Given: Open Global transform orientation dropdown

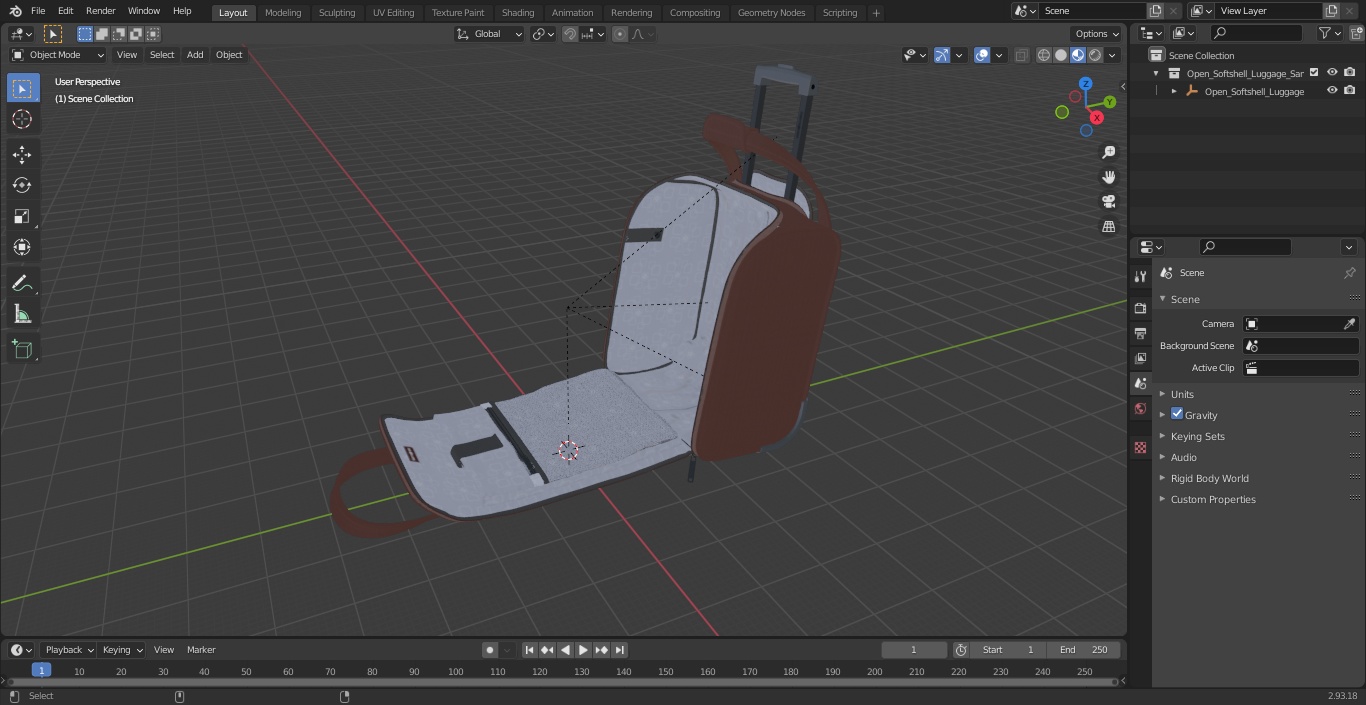Looking at the screenshot, I should (x=490, y=34).
